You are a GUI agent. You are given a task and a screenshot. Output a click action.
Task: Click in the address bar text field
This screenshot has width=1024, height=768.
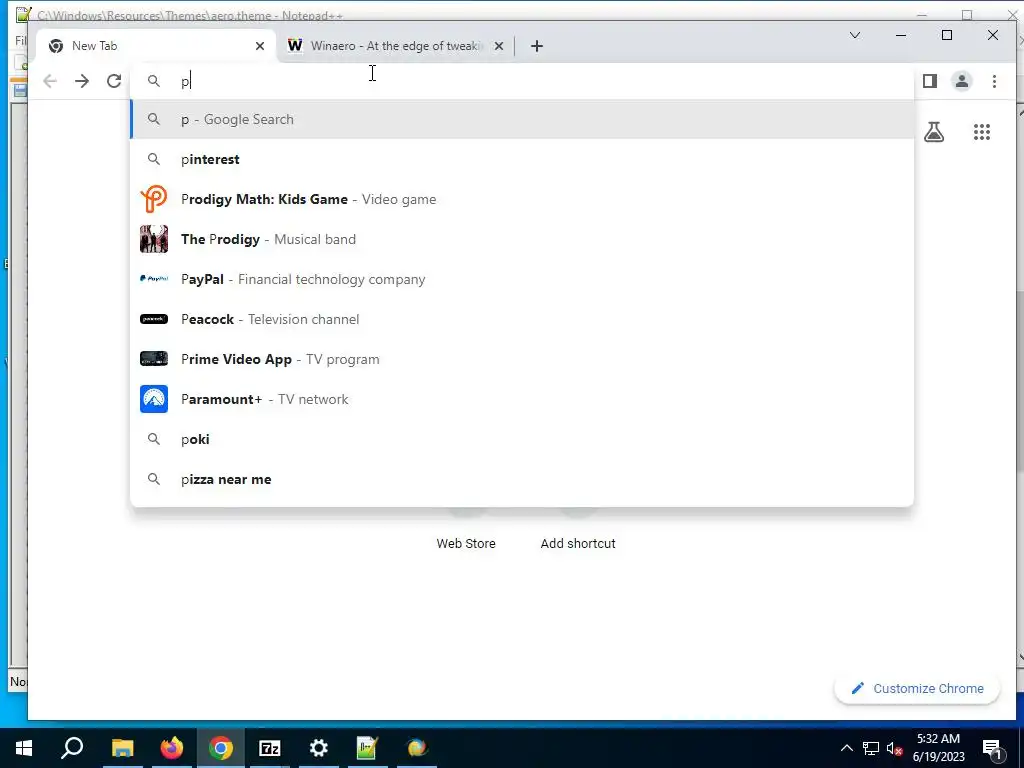pyautogui.click(x=522, y=81)
